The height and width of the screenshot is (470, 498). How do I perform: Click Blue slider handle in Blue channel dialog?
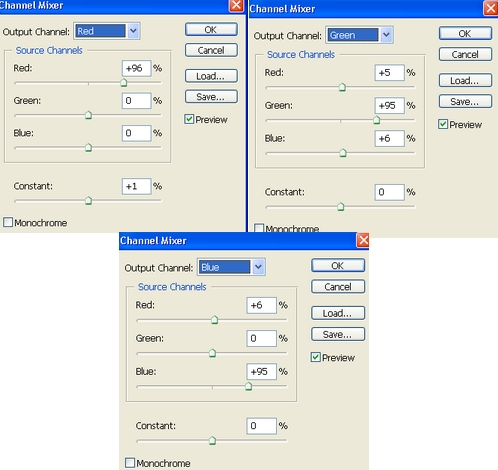tap(248, 386)
